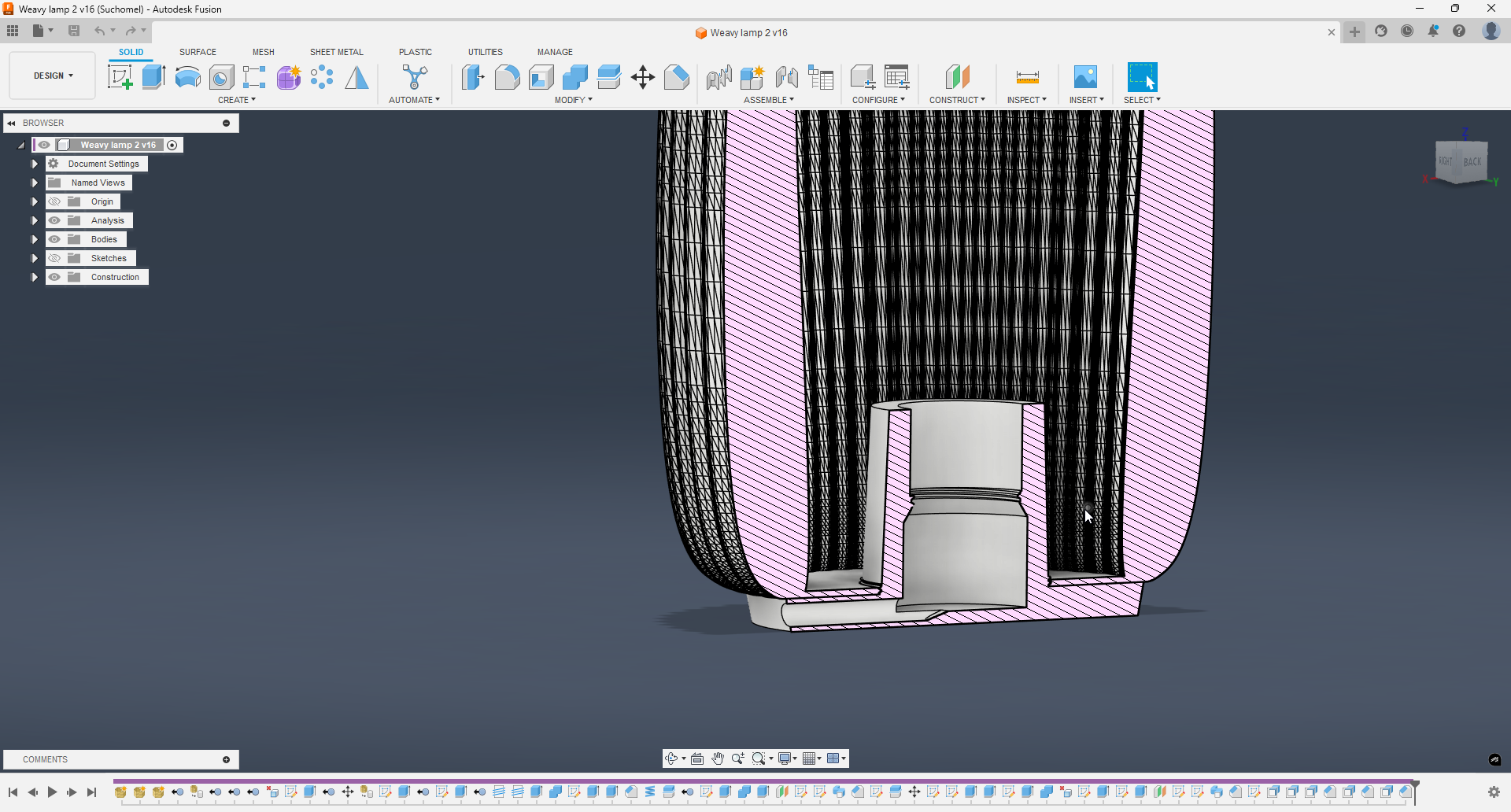The width and height of the screenshot is (1511, 812).
Task: Close the Weavy lamp 2 v16 document tab
Action: click(1332, 32)
